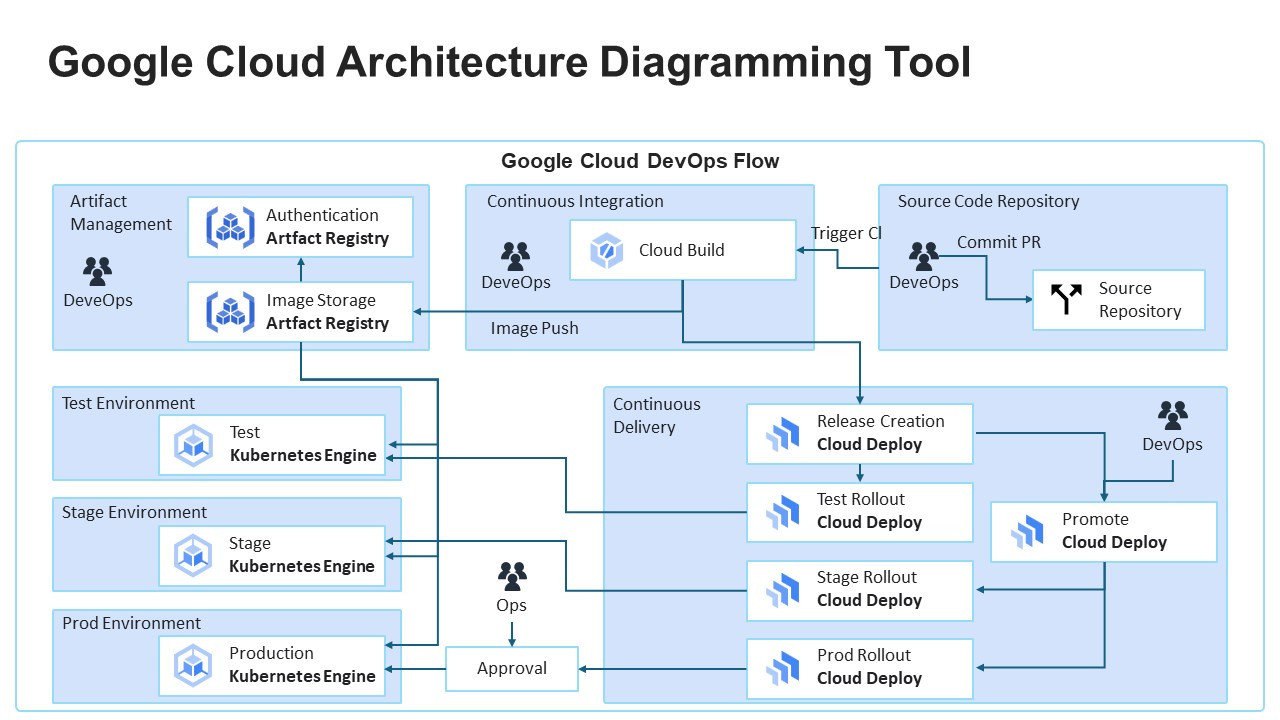Select the Release Creation Cloud Deploy icon
Viewport: 1280px width, 720px height.
point(783,434)
